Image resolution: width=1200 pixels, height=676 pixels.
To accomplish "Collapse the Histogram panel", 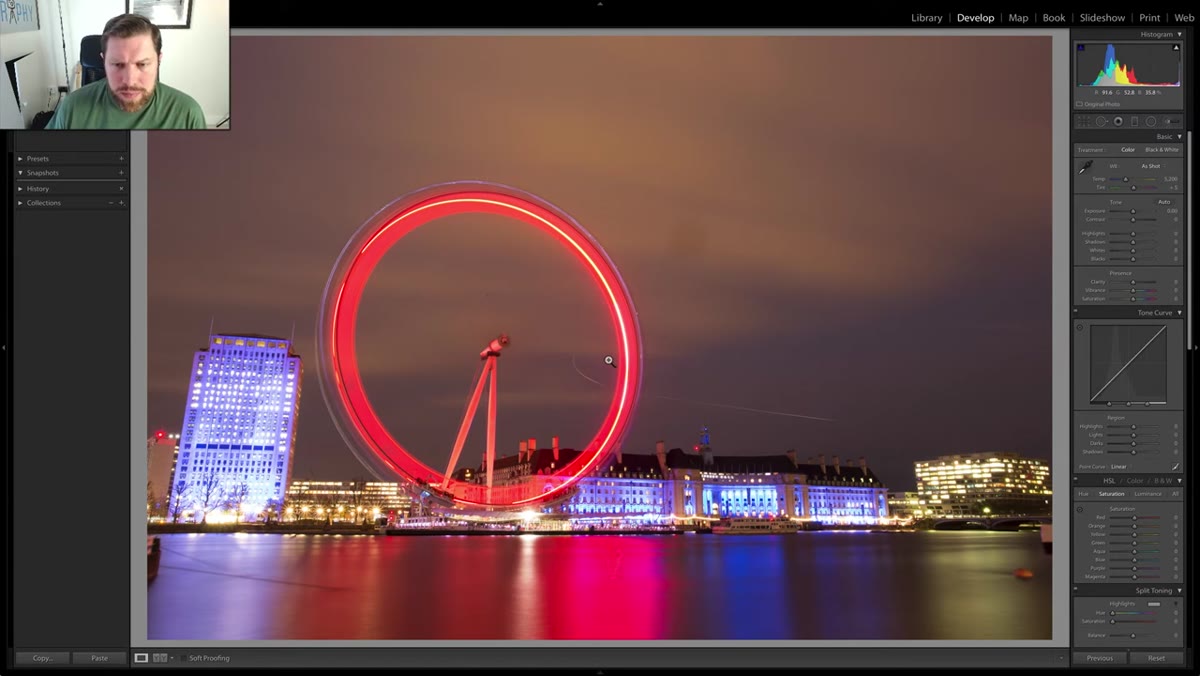I will (x=1179, y=34).
